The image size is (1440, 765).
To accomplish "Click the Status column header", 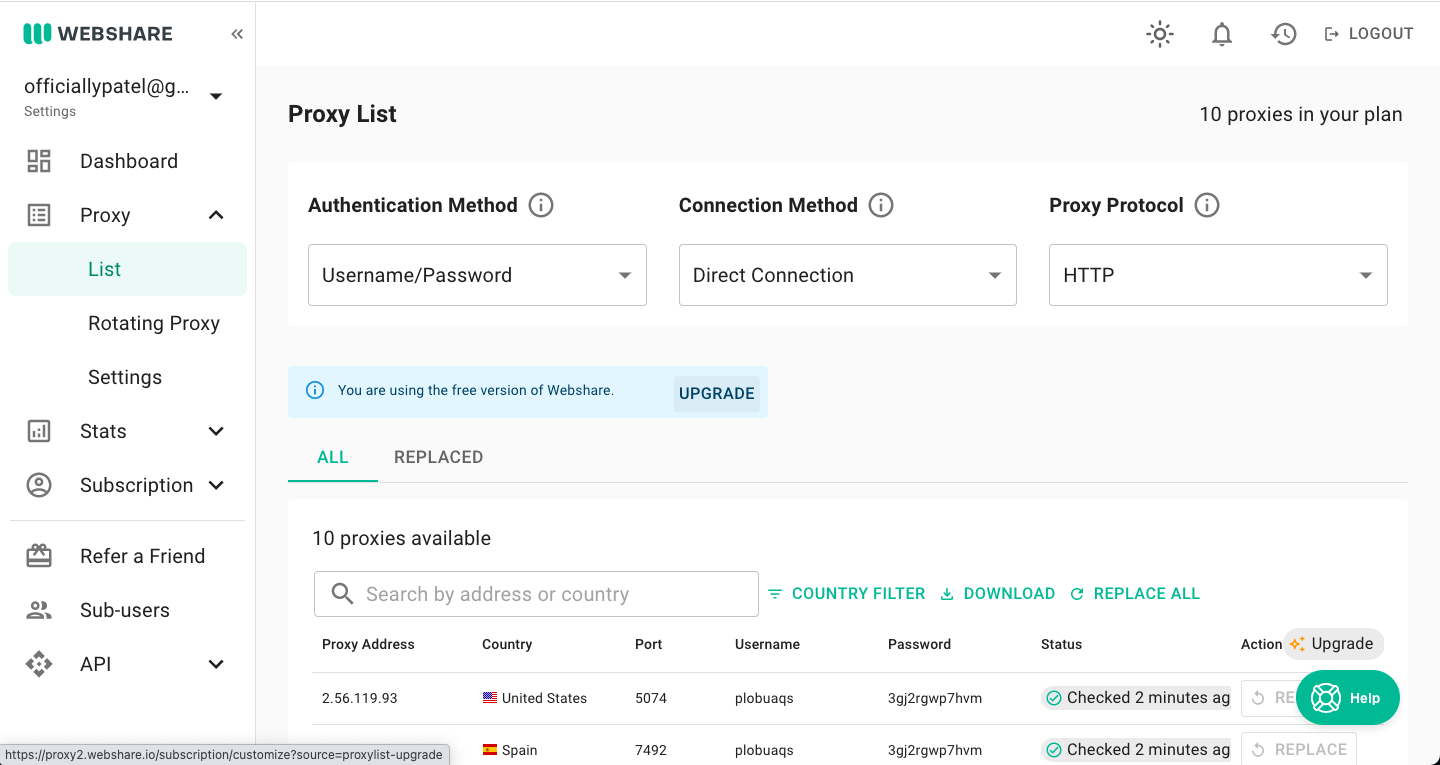I will point(1062,644).
